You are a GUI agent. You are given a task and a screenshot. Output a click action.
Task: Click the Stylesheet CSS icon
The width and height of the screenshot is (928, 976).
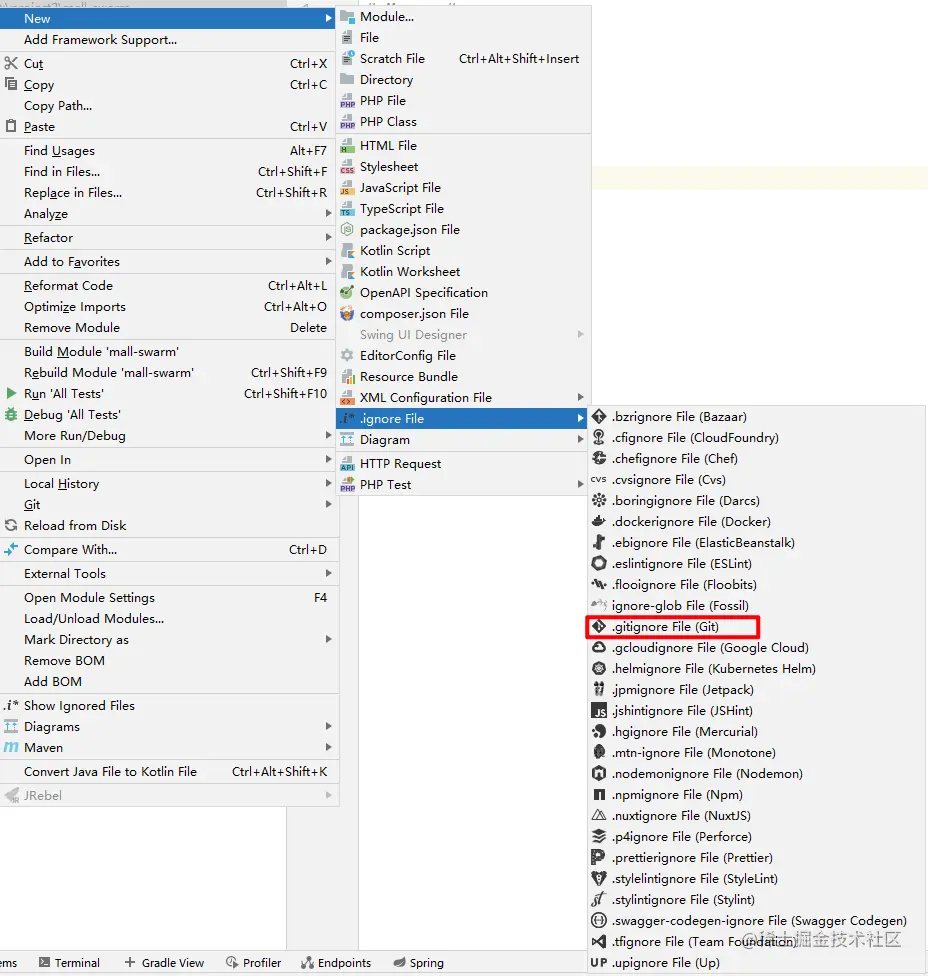[347, 167]
